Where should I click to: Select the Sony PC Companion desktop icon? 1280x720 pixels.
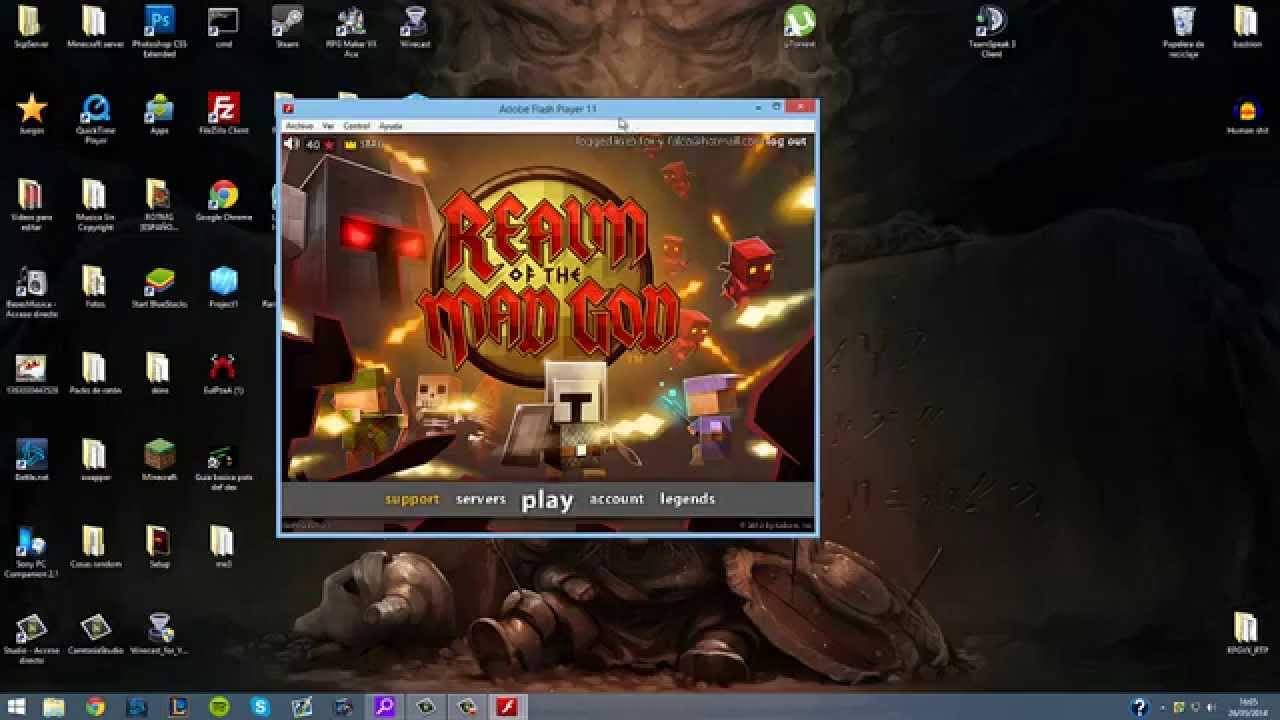click(x=31, y=552)
